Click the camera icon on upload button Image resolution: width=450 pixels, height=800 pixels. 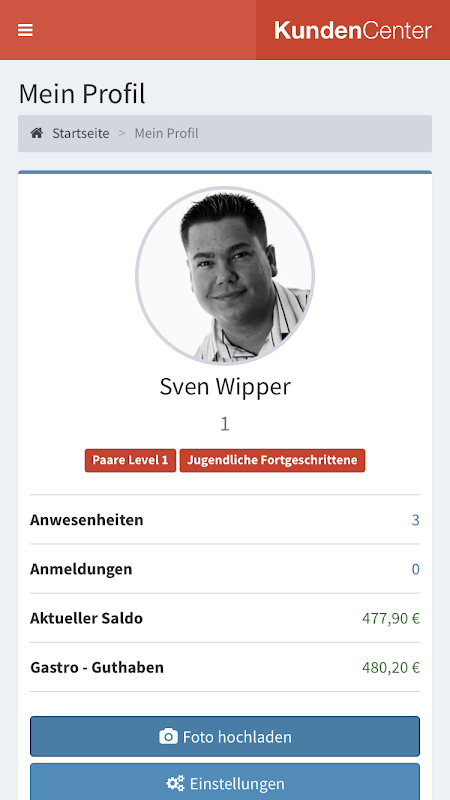click(x=168, y=737)
